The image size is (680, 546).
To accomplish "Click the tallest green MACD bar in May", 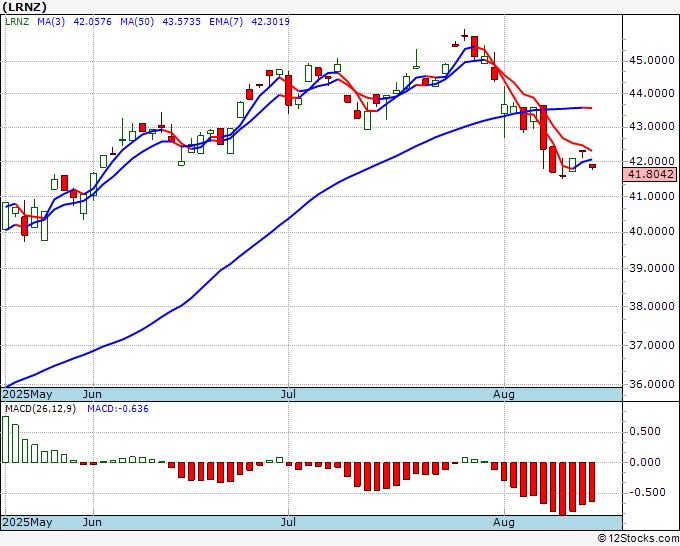I will click(5, 439).
